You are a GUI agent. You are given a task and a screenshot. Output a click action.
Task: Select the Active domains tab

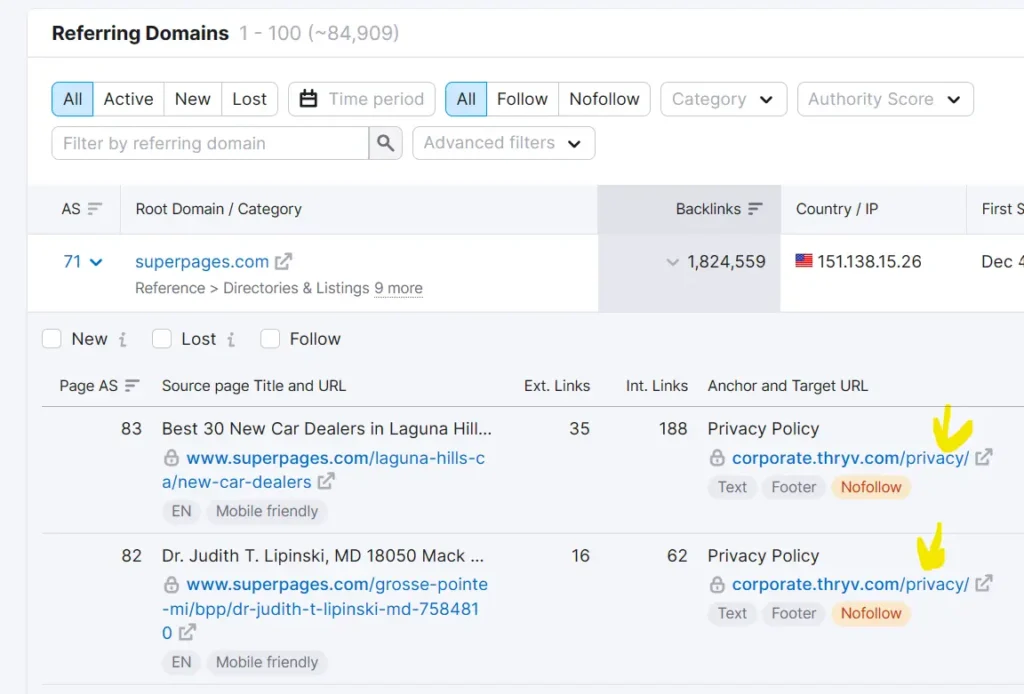(129, 99)
